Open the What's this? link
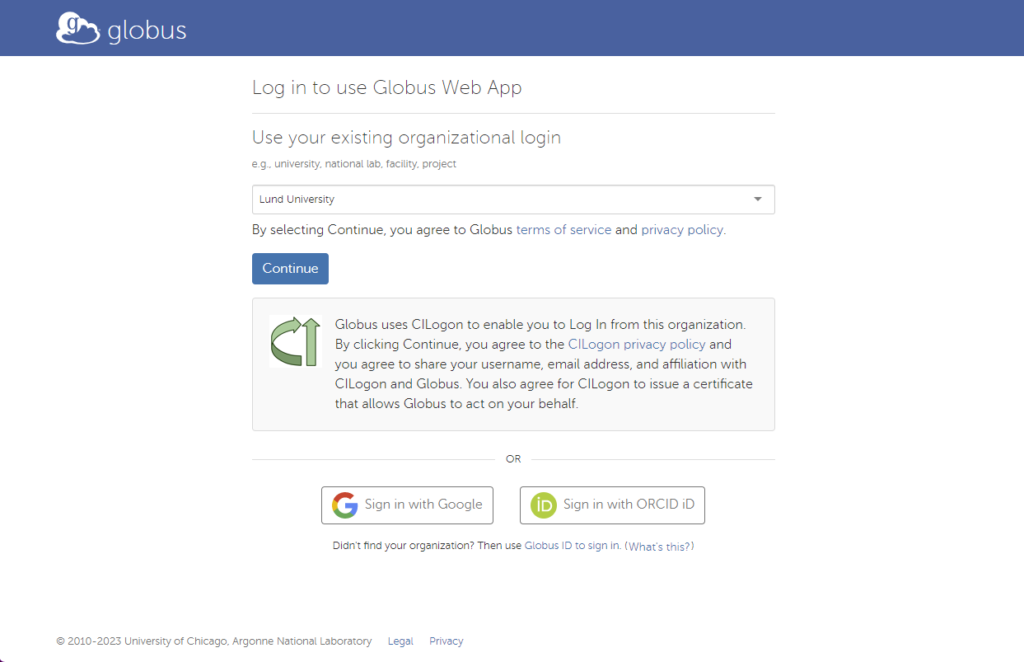Screen dimensions: 1024x662 pos(660,546)
